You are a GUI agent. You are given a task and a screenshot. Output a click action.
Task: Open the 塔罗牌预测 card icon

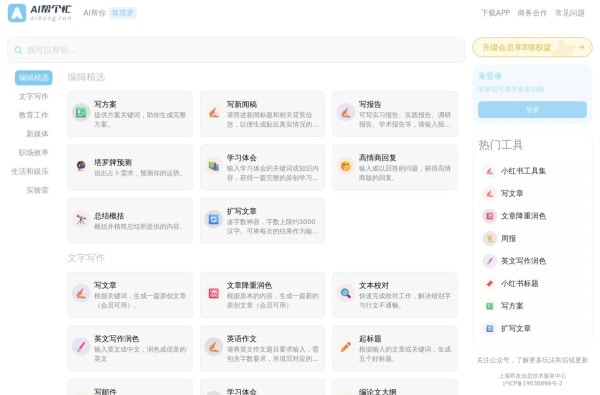click(x=81, y=166)
